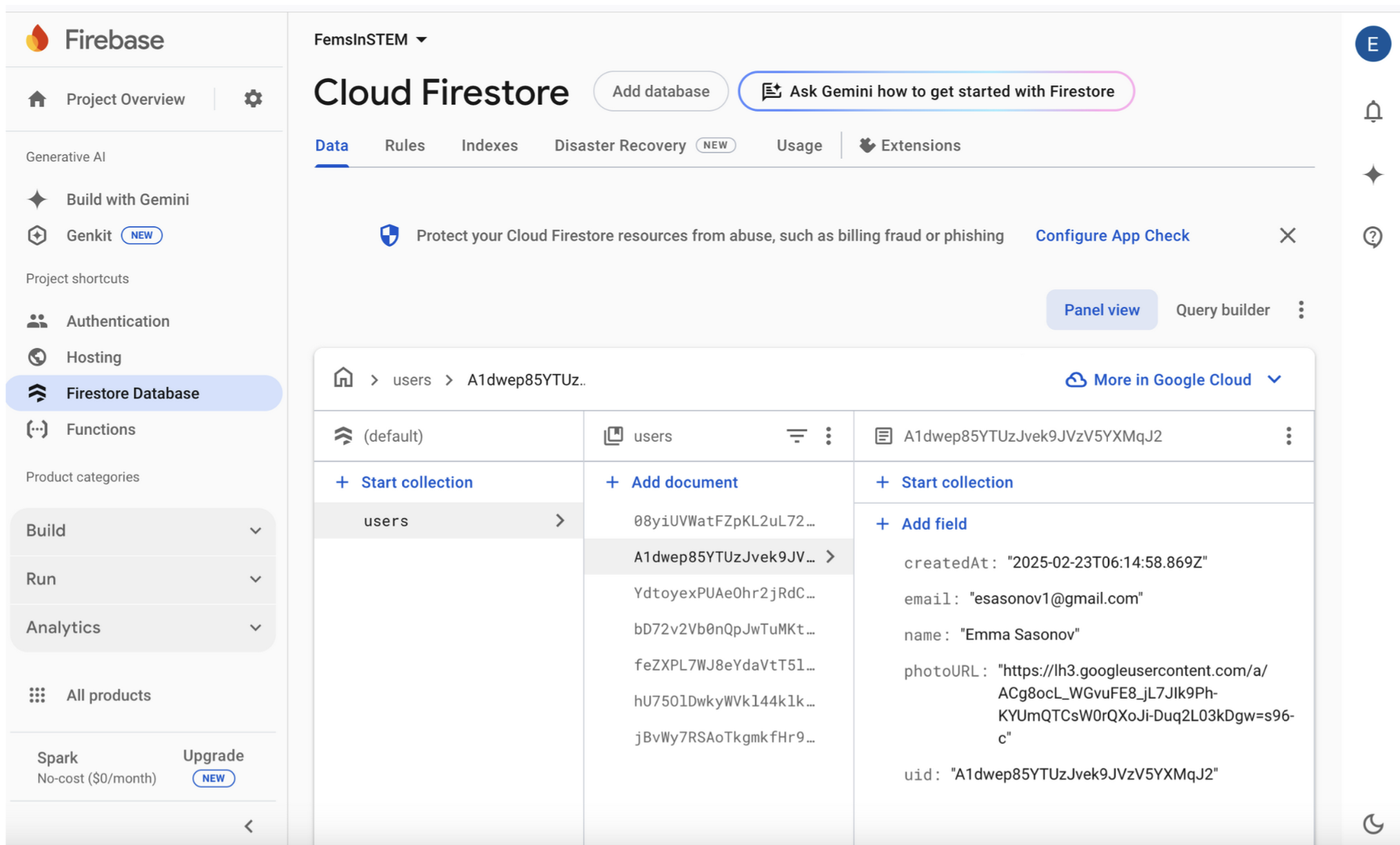Switch to Query builder view

pos(1222,310)
